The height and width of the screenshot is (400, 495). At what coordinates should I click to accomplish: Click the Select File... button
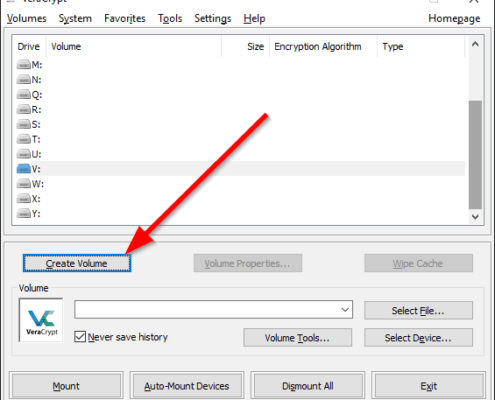[418, 311]
